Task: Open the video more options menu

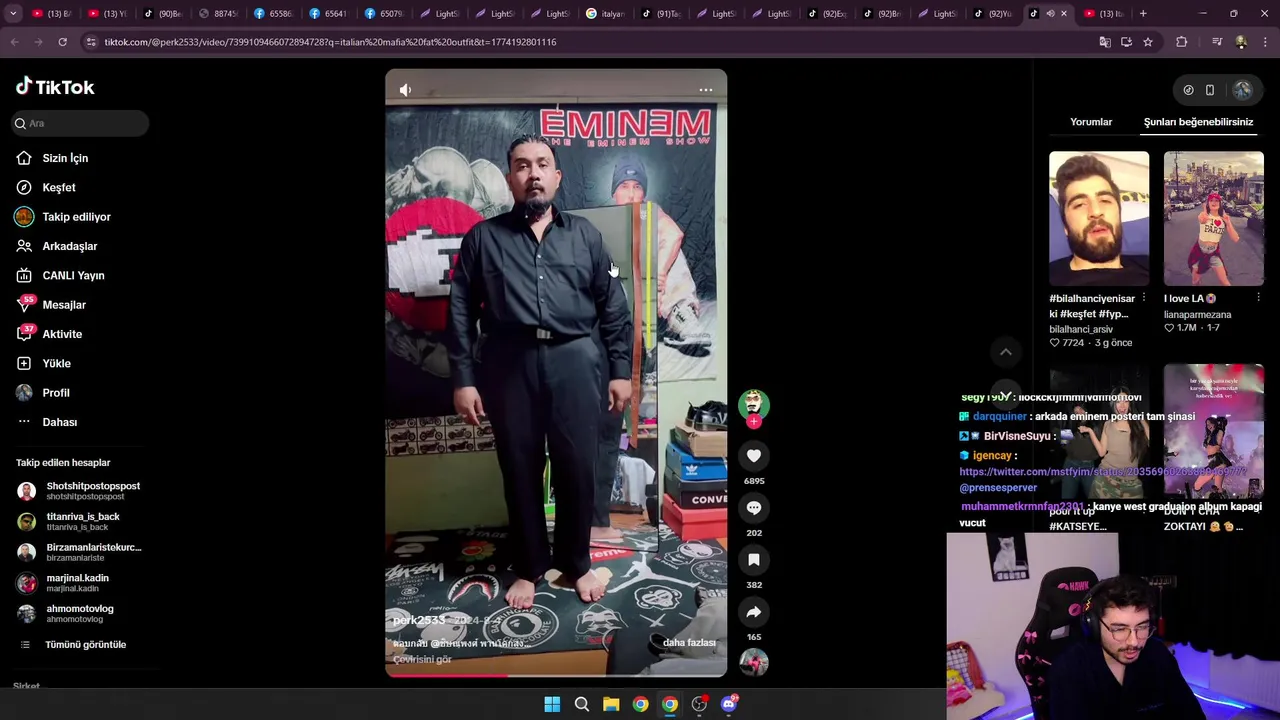Action: coord(705,90)
